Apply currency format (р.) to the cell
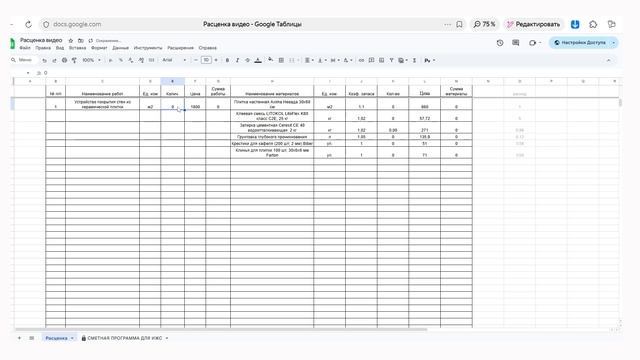Image resolution: width=640 pixels, height=360 pixels. 110,60
